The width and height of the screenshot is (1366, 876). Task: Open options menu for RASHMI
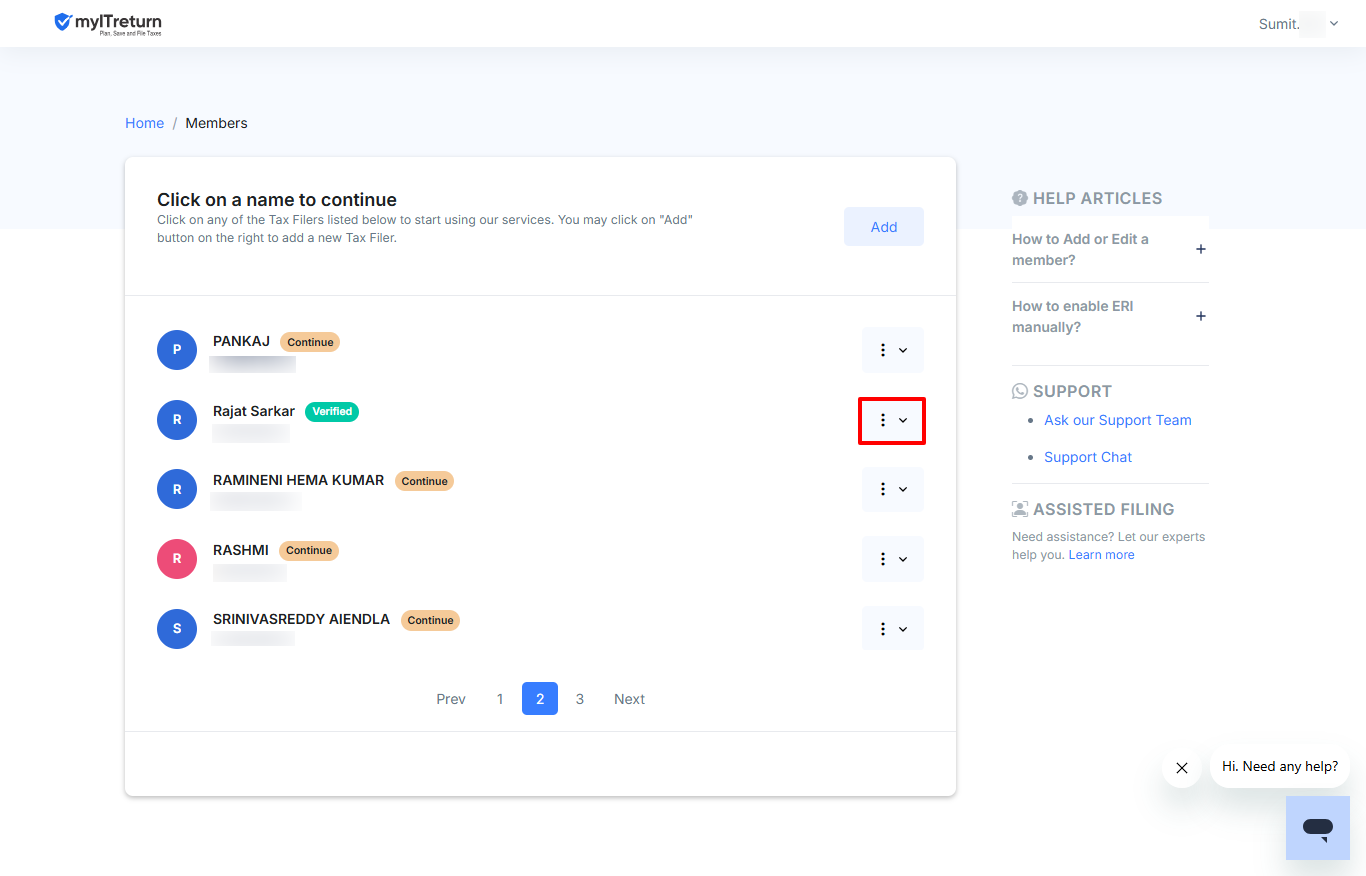893,559
